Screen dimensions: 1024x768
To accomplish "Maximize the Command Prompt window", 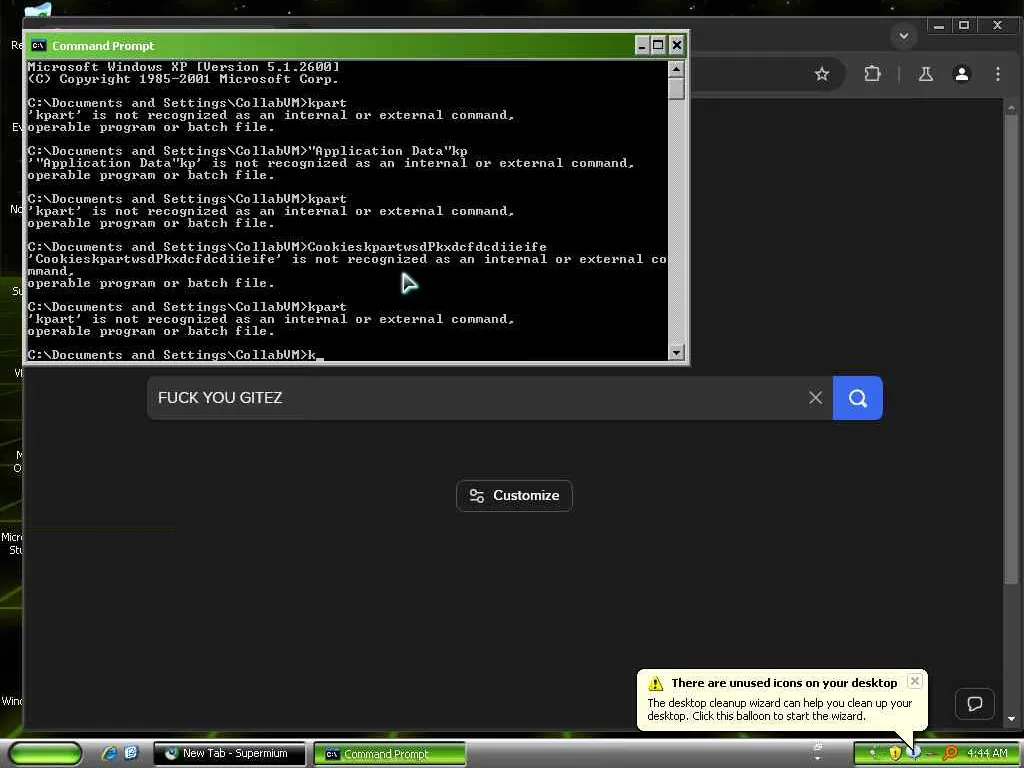I will pos(658,45).
